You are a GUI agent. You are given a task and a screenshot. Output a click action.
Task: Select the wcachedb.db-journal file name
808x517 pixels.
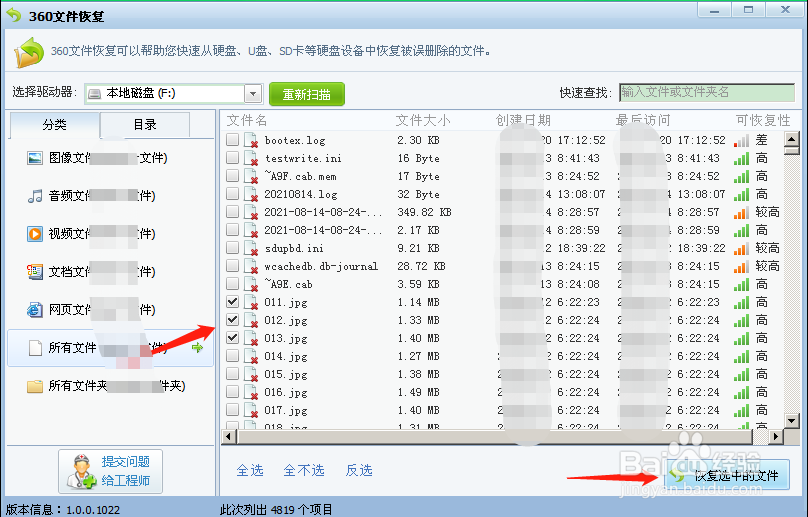(321, 266)
